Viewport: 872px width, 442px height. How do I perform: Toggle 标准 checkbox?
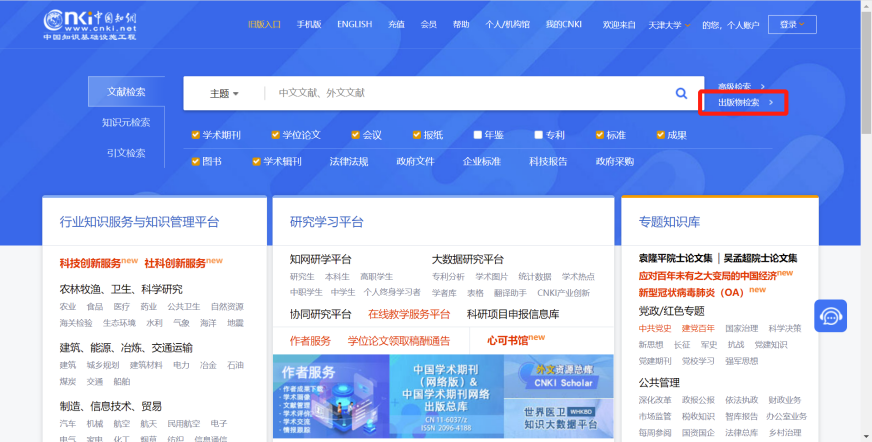[600, 135]
